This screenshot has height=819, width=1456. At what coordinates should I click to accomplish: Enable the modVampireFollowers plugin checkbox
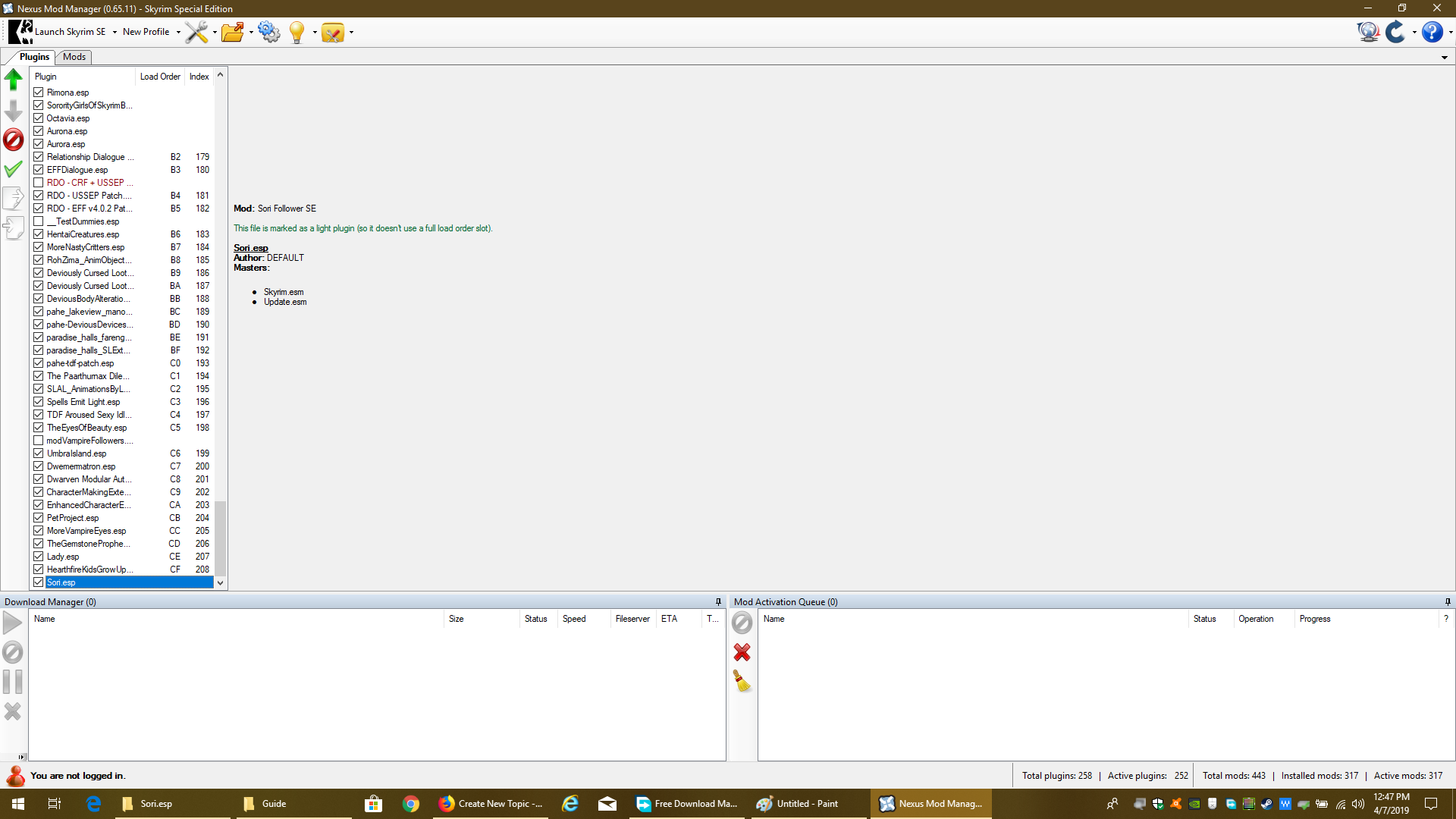click(x=39, y=441)
